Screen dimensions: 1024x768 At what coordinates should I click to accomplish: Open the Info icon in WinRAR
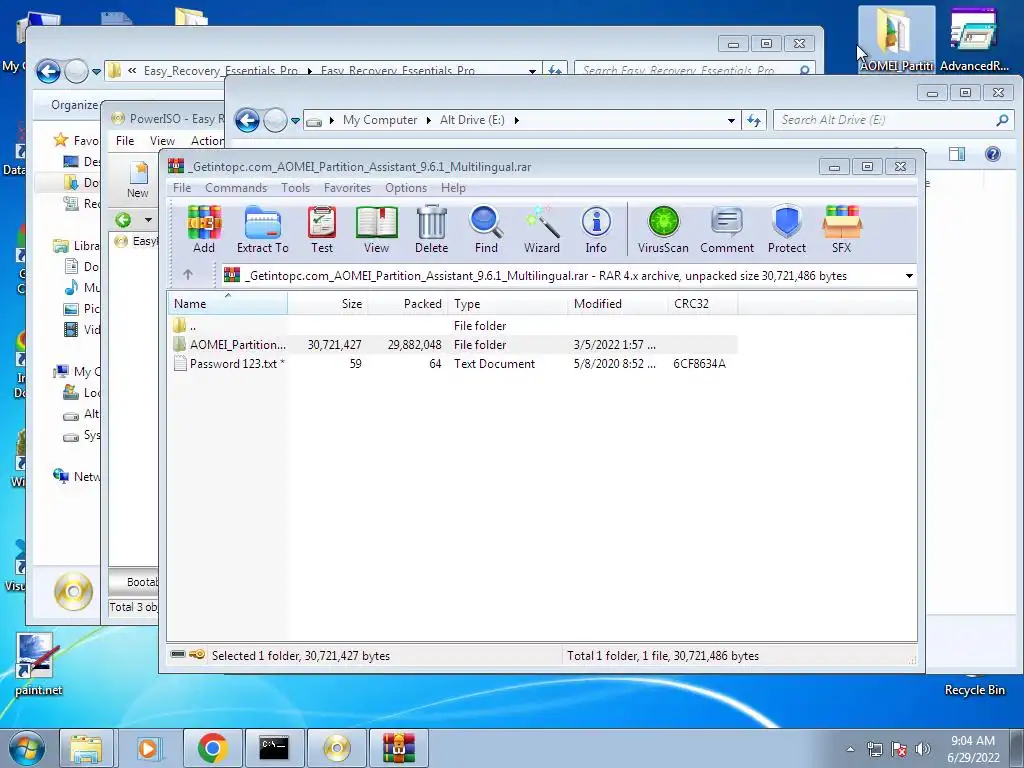tap(596, 229)
